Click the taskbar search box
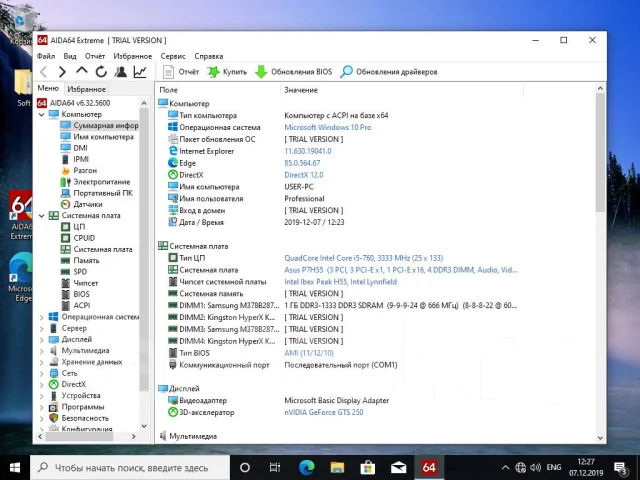This screenshot has width=640, height=480. (130, 468)
